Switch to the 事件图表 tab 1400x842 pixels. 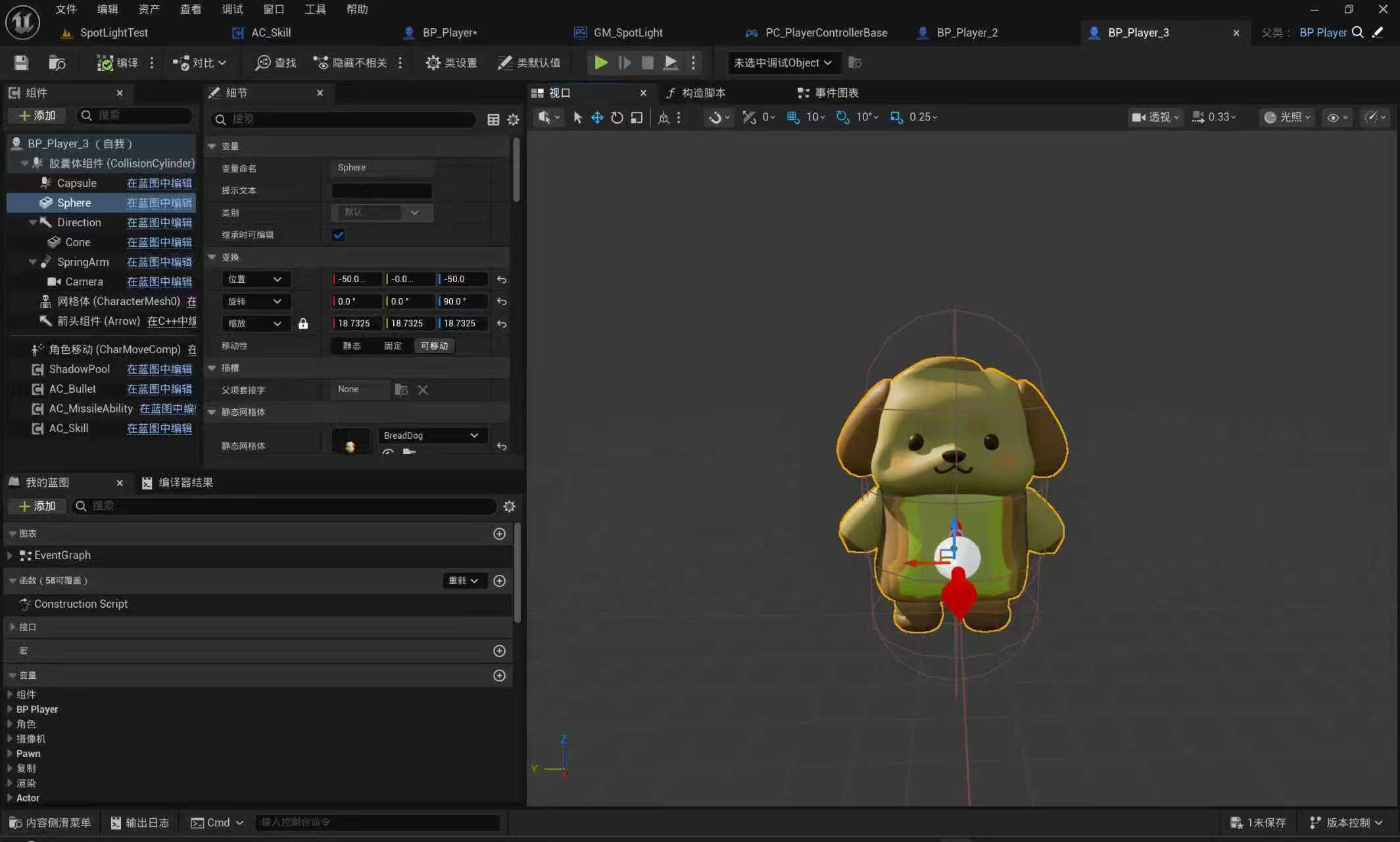836,93
